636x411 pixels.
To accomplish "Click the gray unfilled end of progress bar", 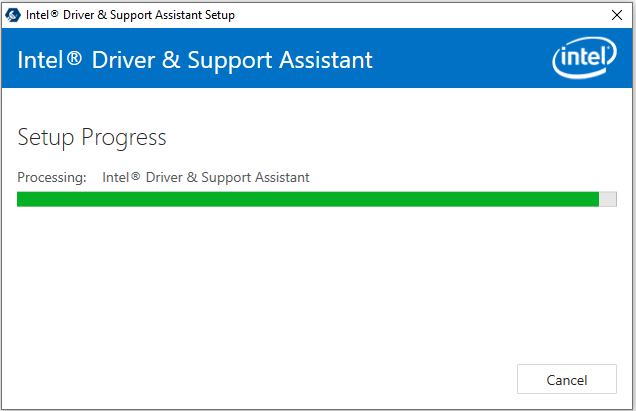I will pyautogui.click(x=608, y=199).
